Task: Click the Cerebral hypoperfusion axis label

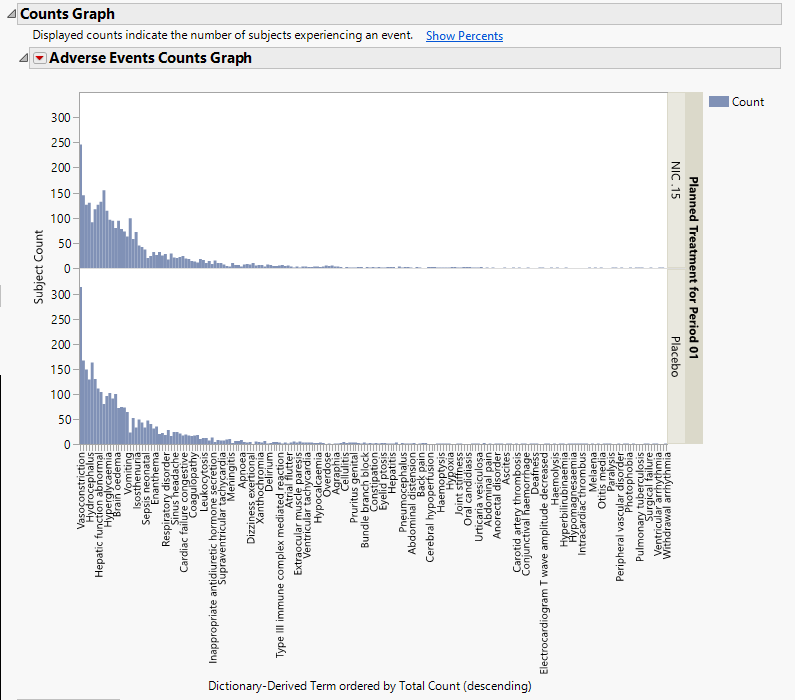Action: pyautogui.click(x=430, y=507)
